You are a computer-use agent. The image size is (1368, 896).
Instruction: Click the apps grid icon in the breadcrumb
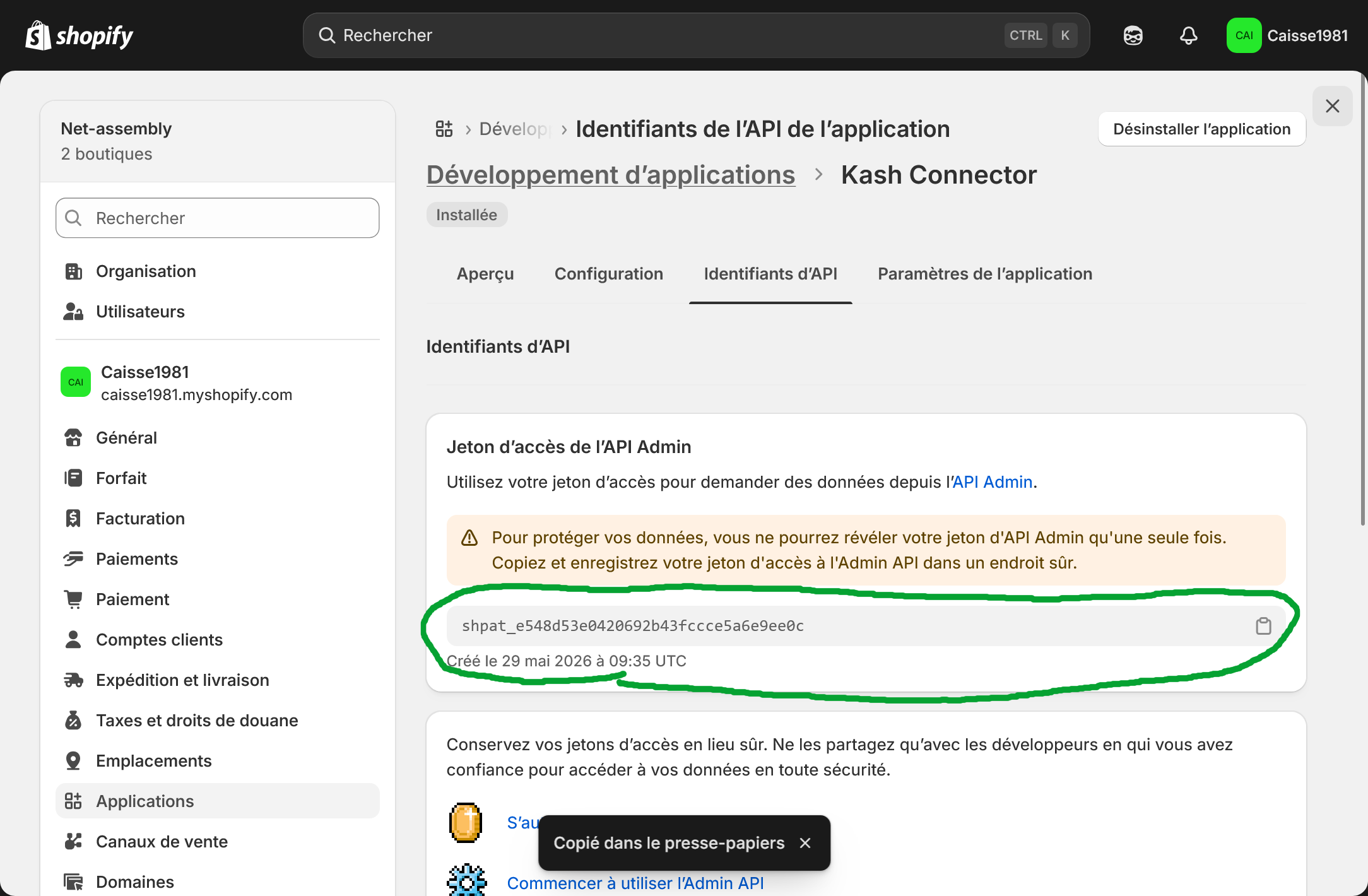(x=444, y=129)
